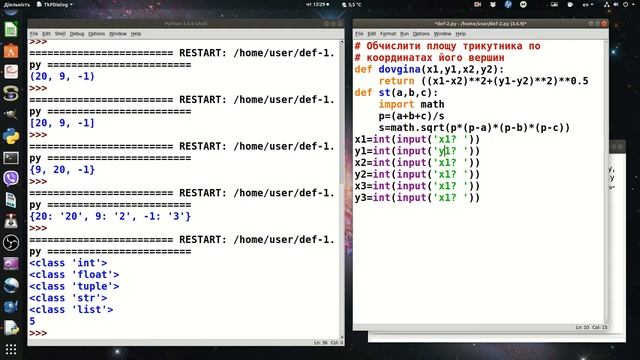Viewport: 640px width, 360px height.
Task: Click the Python Shell window title bar
Action: coord(186,24)
